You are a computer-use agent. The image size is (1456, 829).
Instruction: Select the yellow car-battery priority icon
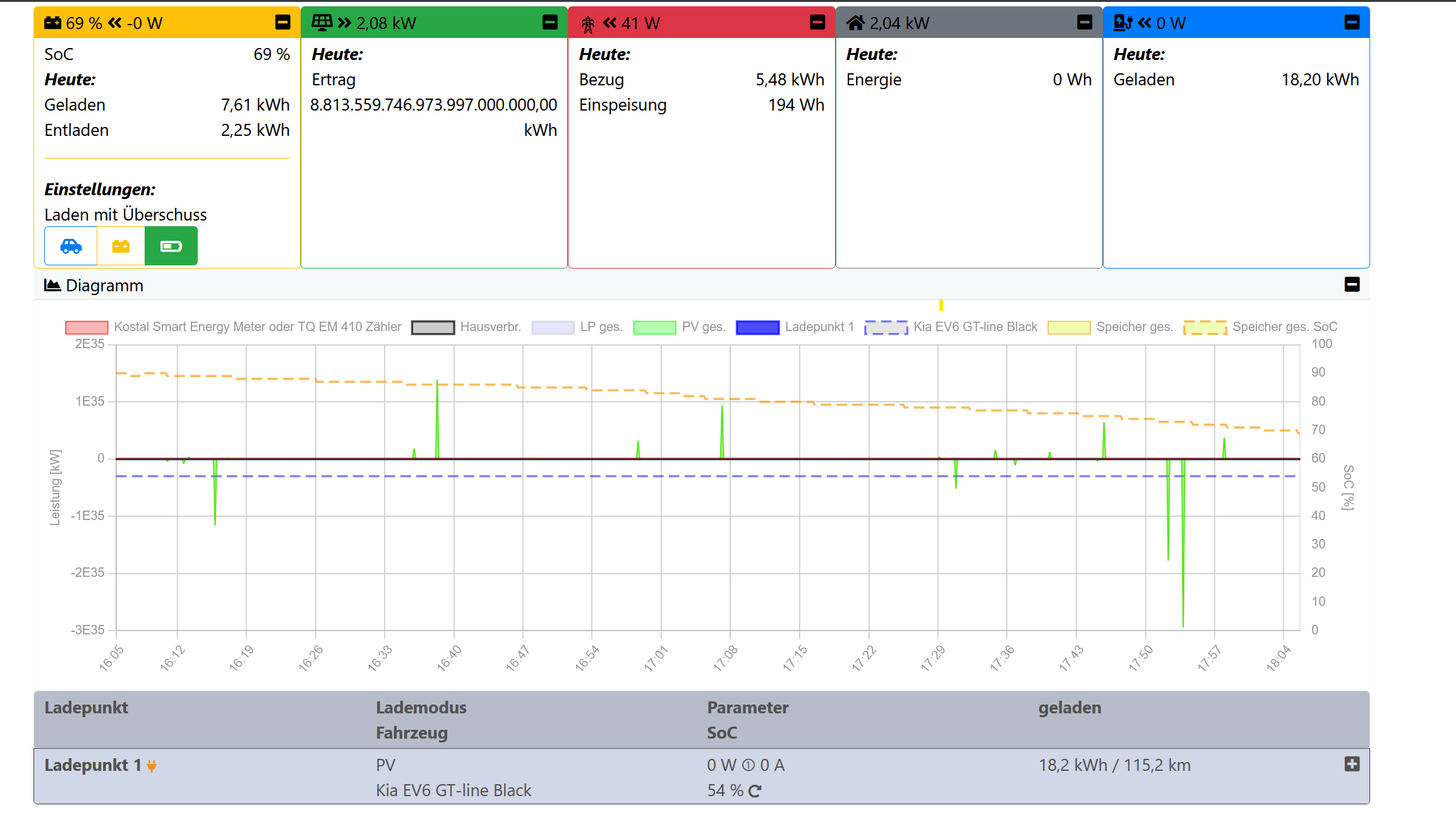pyautogui.click(x=121, y=246)
